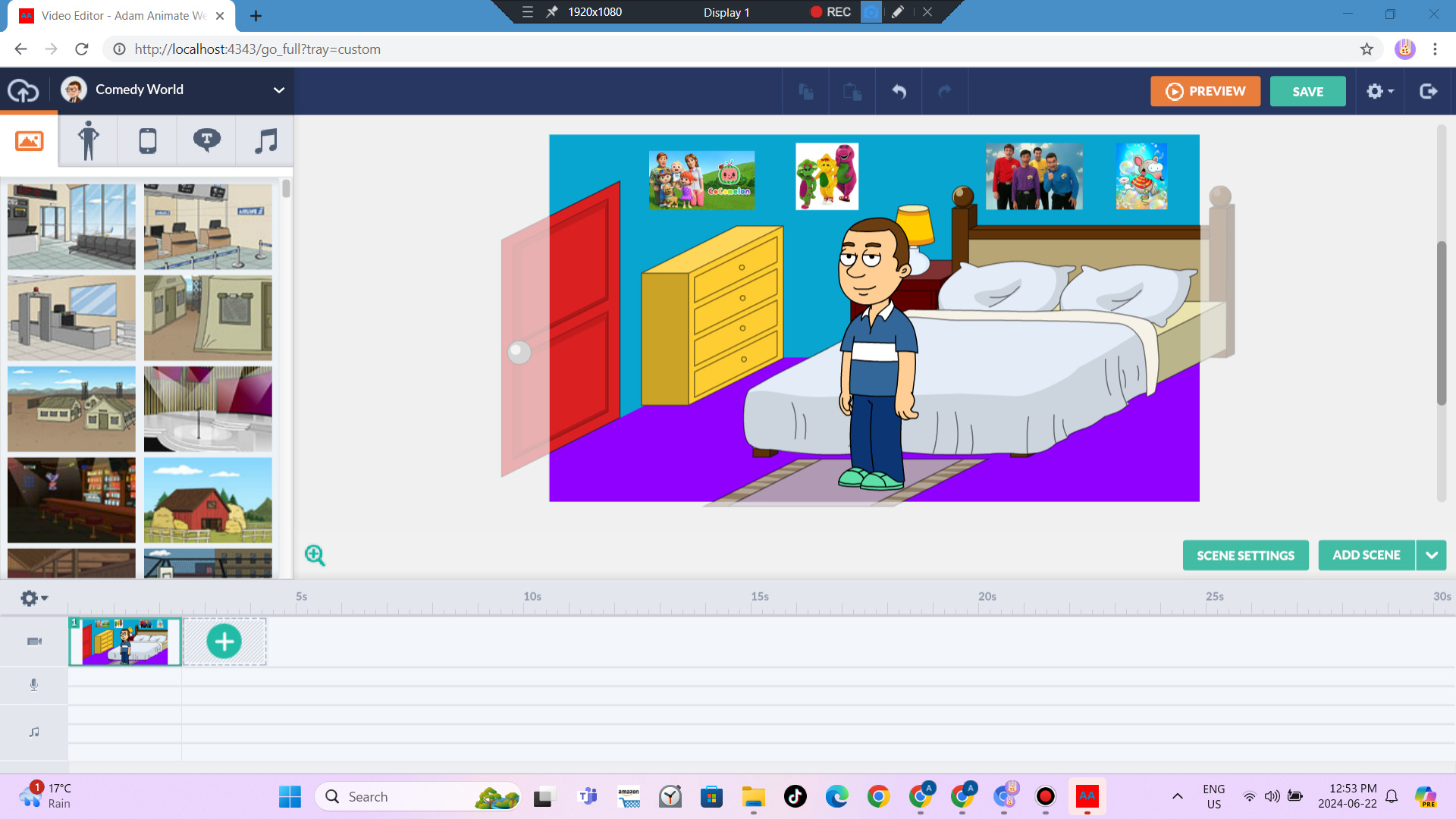Click the Paste icon in the toolbar
The image size is (1456, 819).
tap(852, 92)
